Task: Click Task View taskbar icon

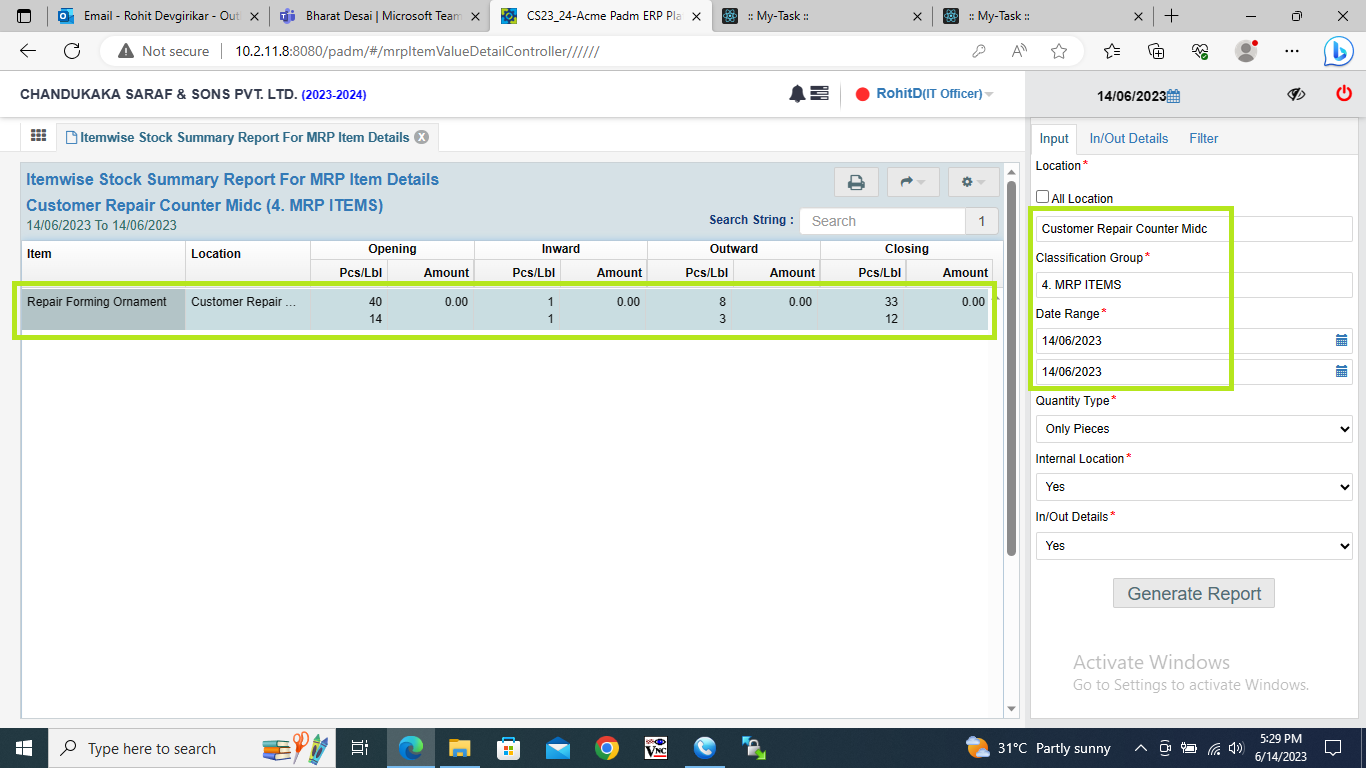Action: tap(361, 748)
